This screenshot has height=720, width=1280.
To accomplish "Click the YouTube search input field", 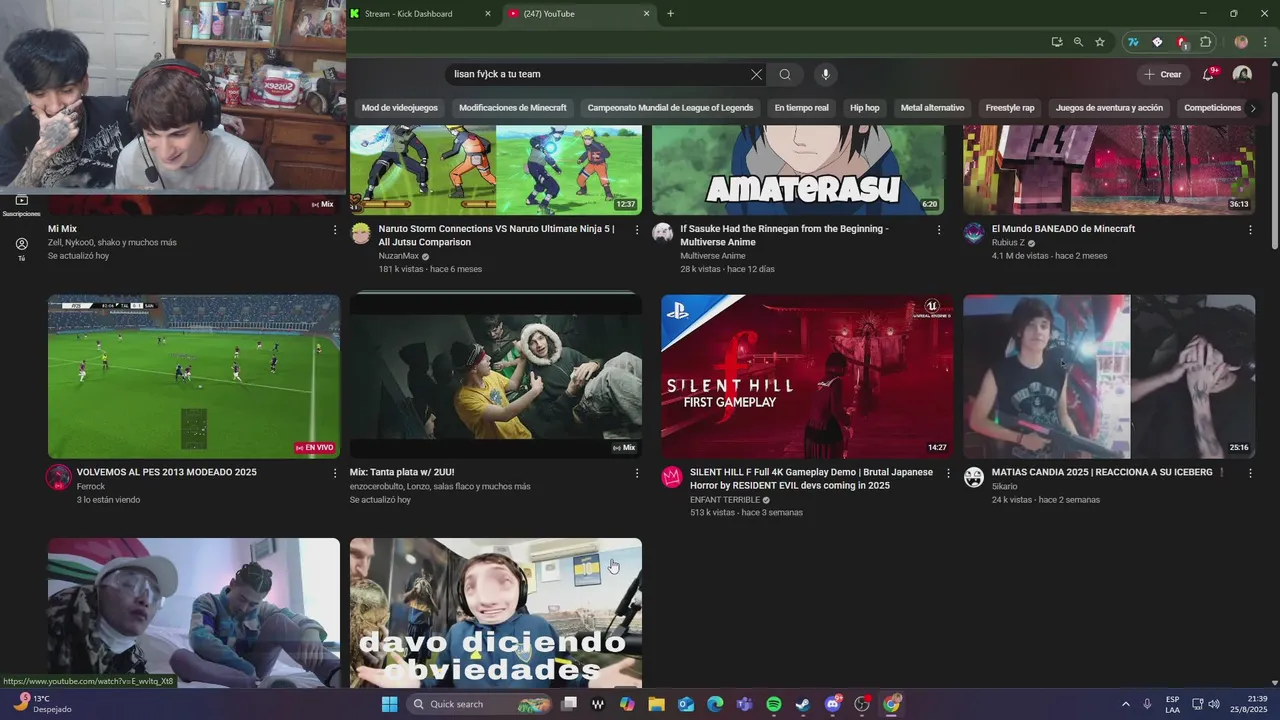I will [x=598, y=74].
